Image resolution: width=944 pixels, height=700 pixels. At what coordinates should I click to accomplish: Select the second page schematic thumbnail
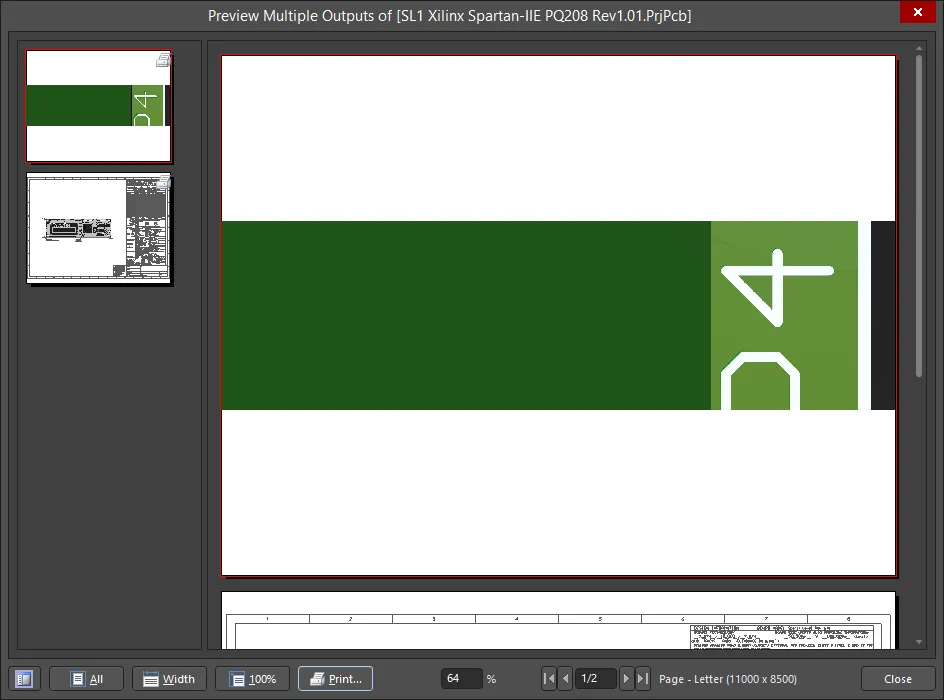pyautogui.click(x=98, y=230)
